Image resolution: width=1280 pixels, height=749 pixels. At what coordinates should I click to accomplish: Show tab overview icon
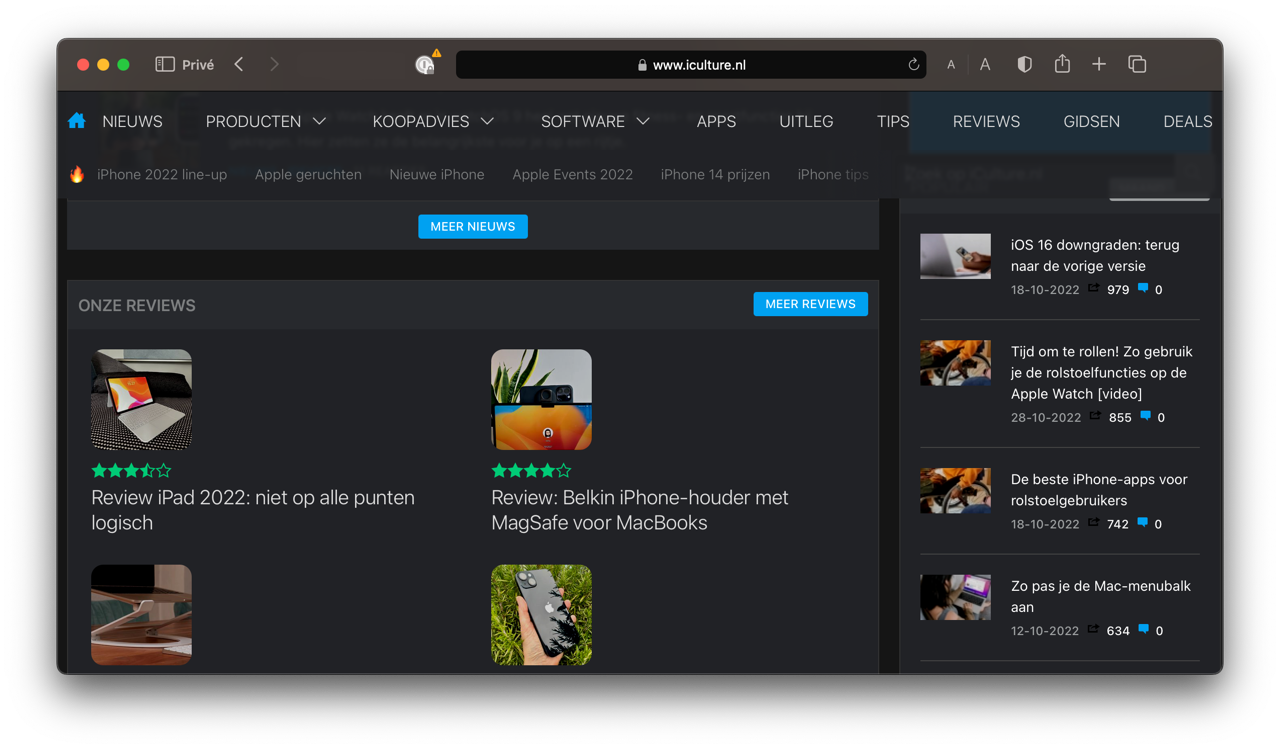(1137, 64)
